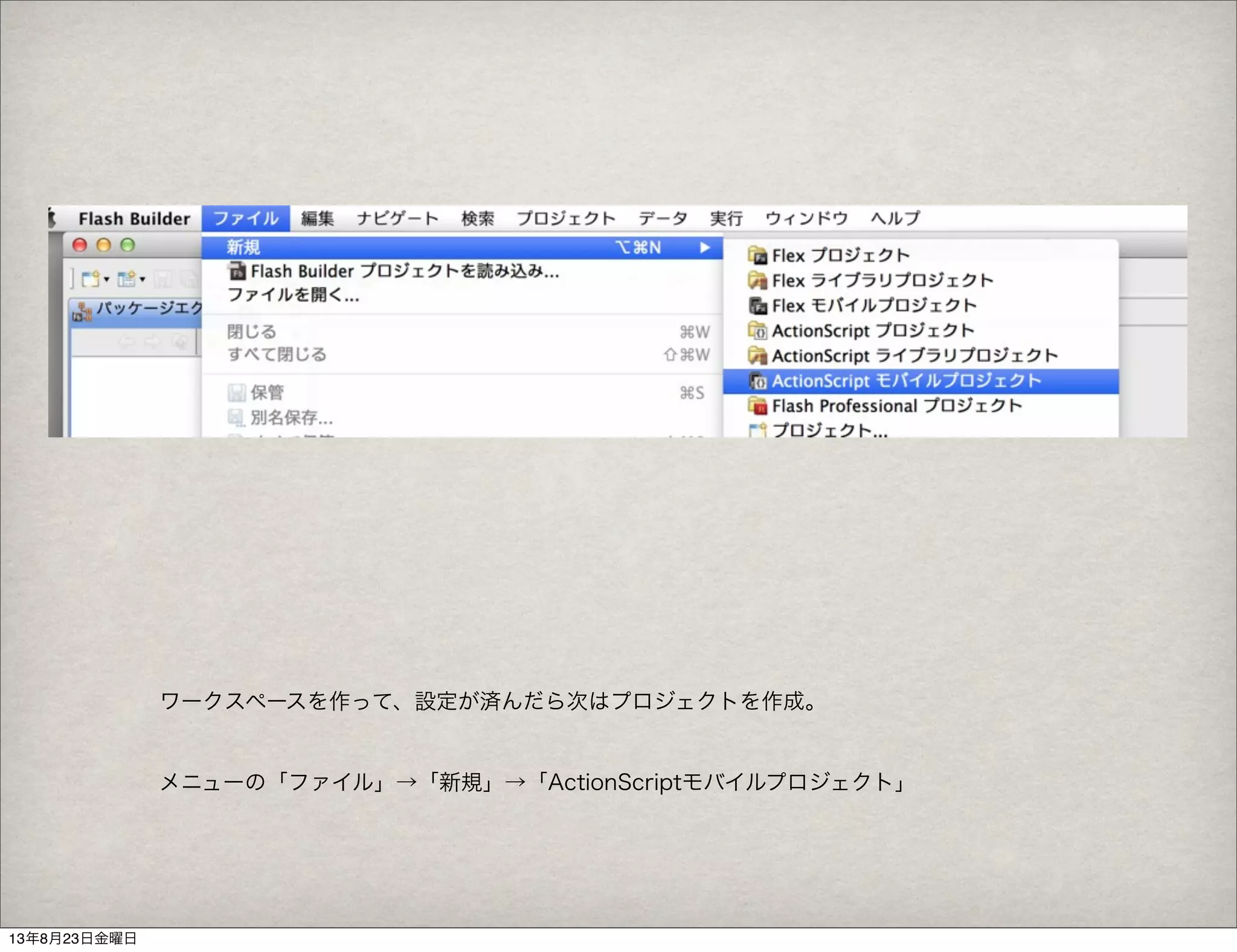Click the Flex モバイルプロジェクト icon

(x=757, y=306)
